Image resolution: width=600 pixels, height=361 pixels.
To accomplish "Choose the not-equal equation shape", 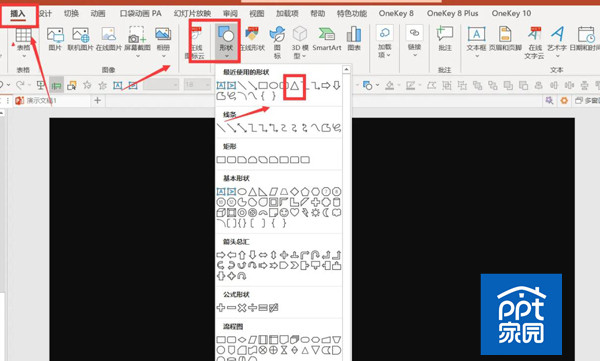I will 273,307.
